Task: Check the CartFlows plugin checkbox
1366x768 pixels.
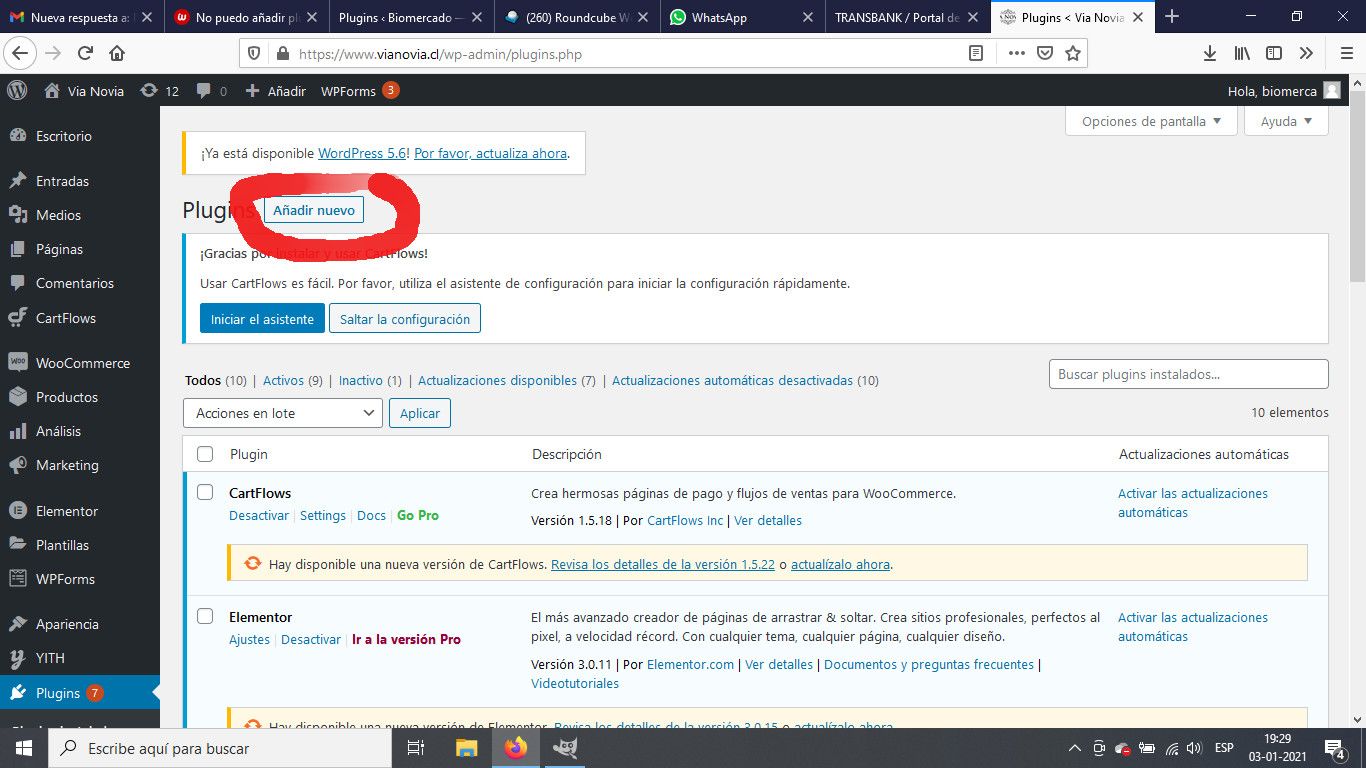Action: click(x=205, y=492)
